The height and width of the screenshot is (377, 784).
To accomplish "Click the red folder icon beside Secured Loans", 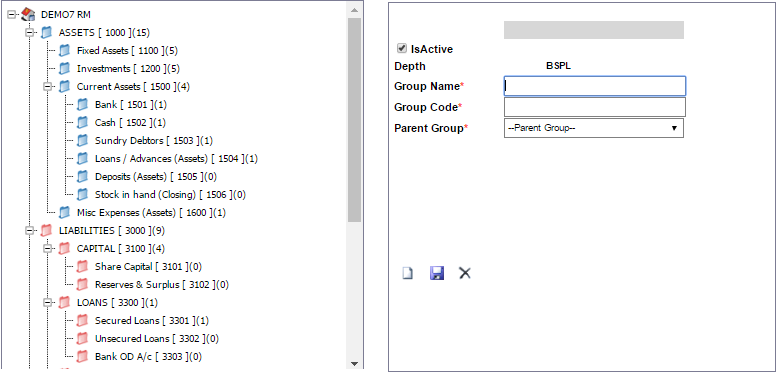I will (x=82, y=320).
